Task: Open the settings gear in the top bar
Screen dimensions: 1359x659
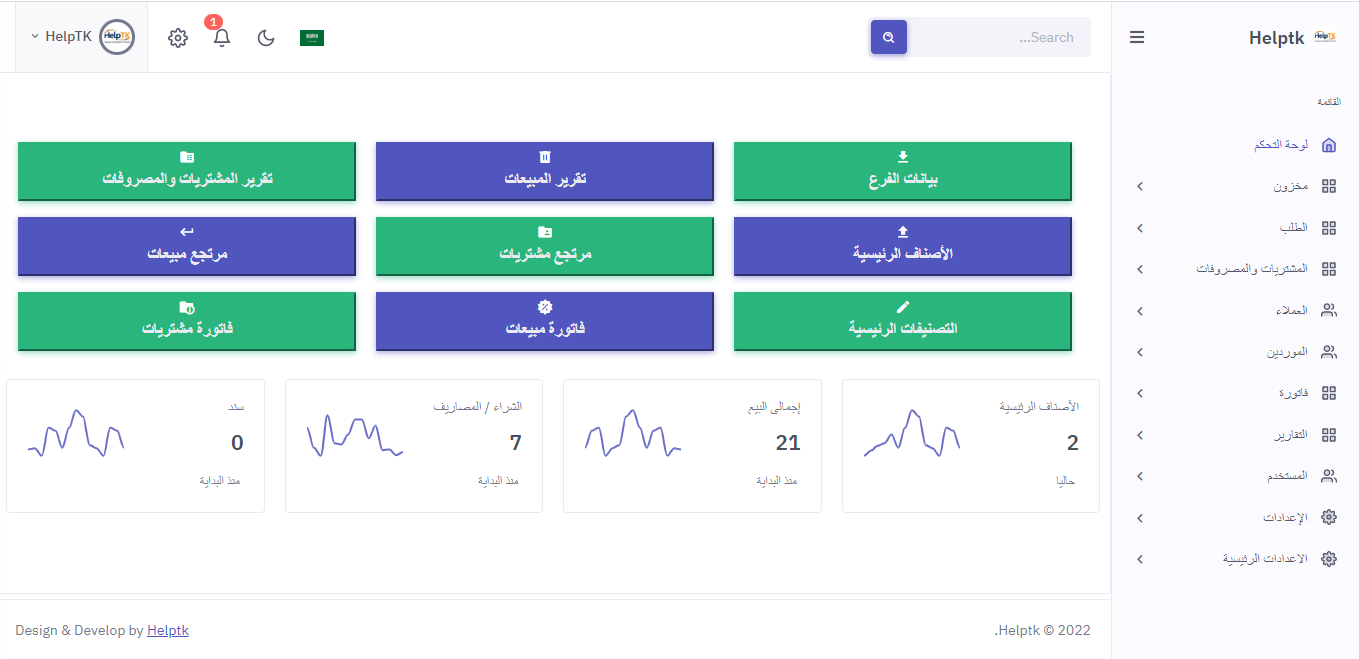Action: (178, 38)
